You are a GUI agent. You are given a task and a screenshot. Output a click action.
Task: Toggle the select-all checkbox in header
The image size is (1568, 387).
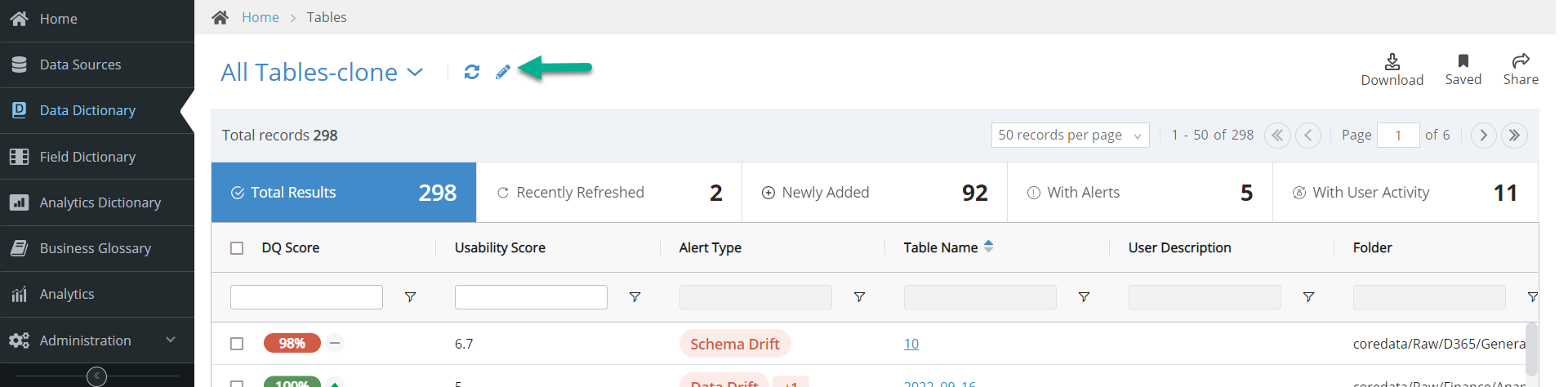click(237, 248)
